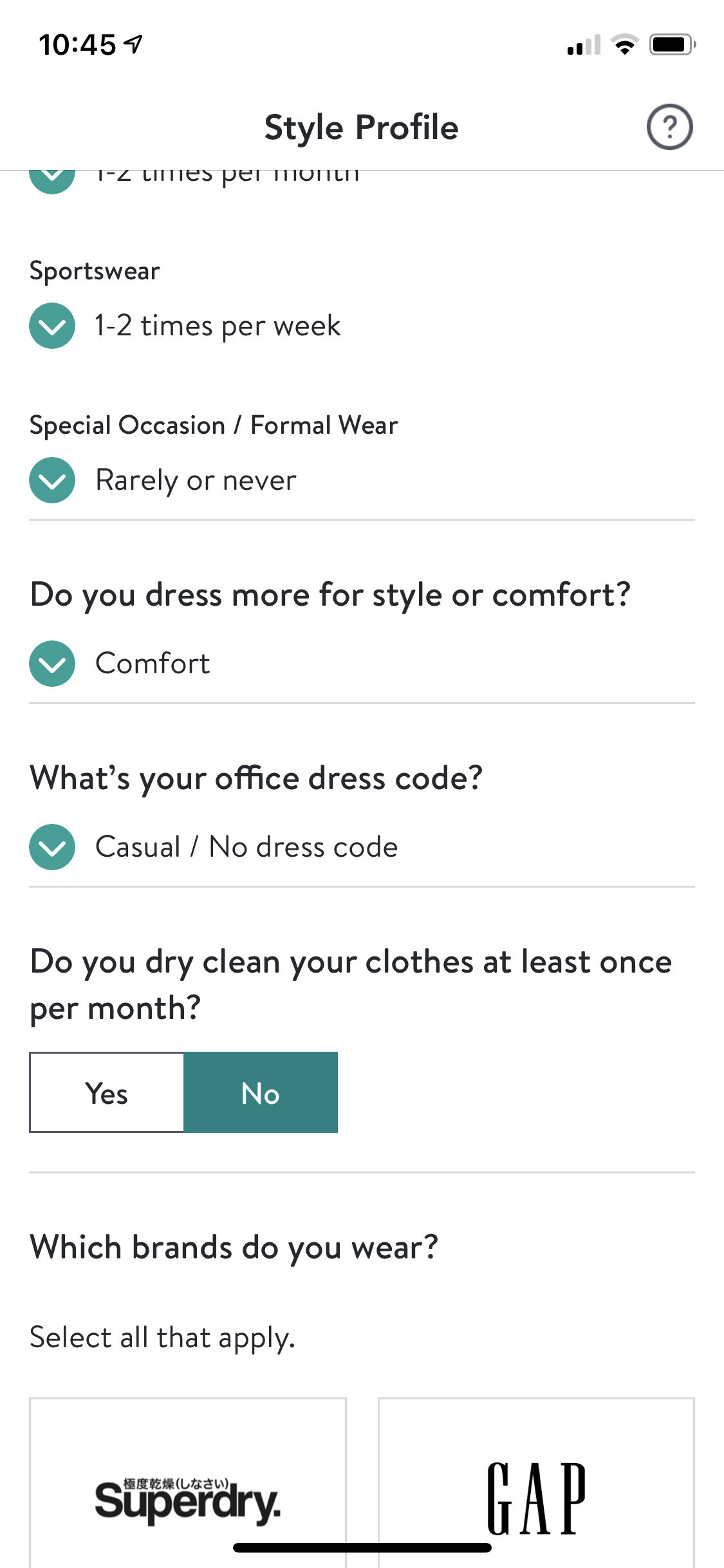This screenshot has width=724, height=1568.
Task: Expand the Sportswear frequency dropdown chevron
Action: pos(52,326)
